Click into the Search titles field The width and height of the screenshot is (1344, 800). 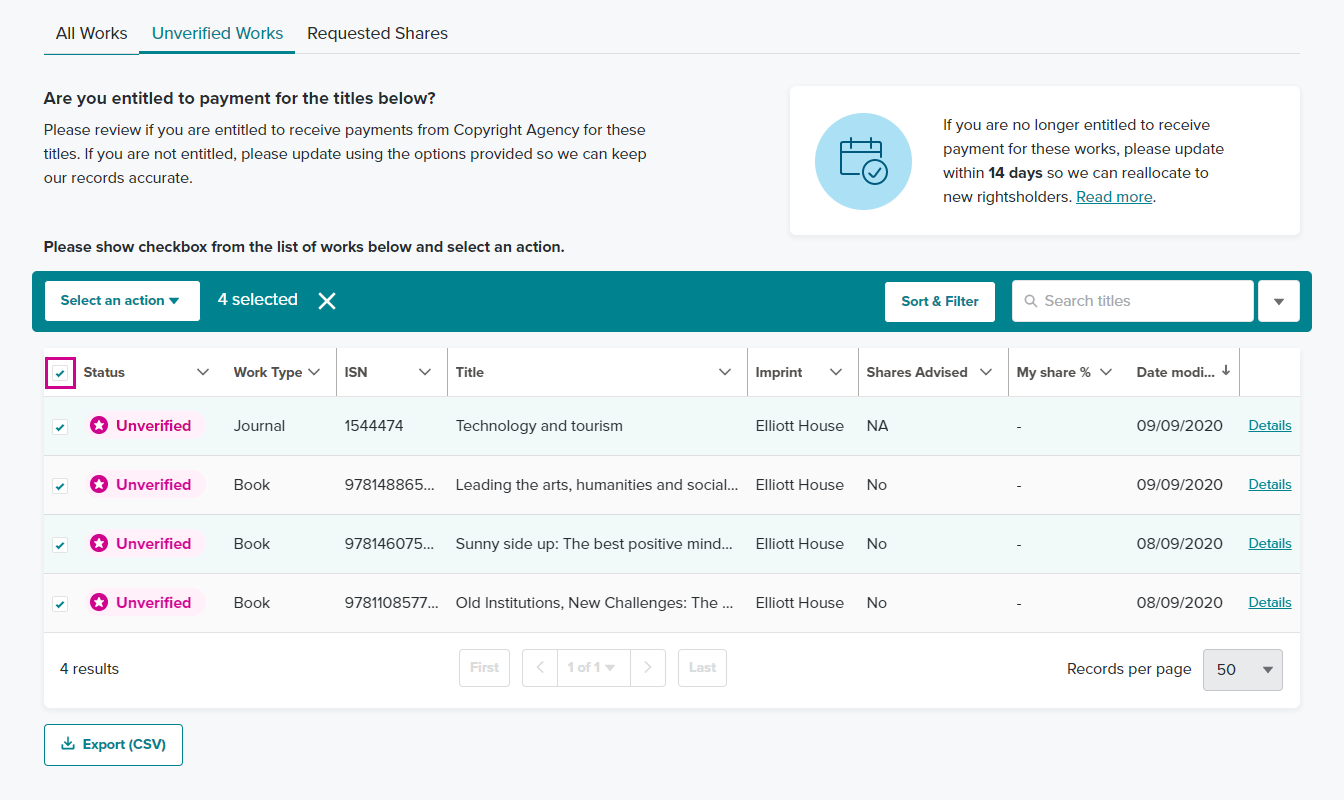pyautogui.click(x=1133, y=301)
